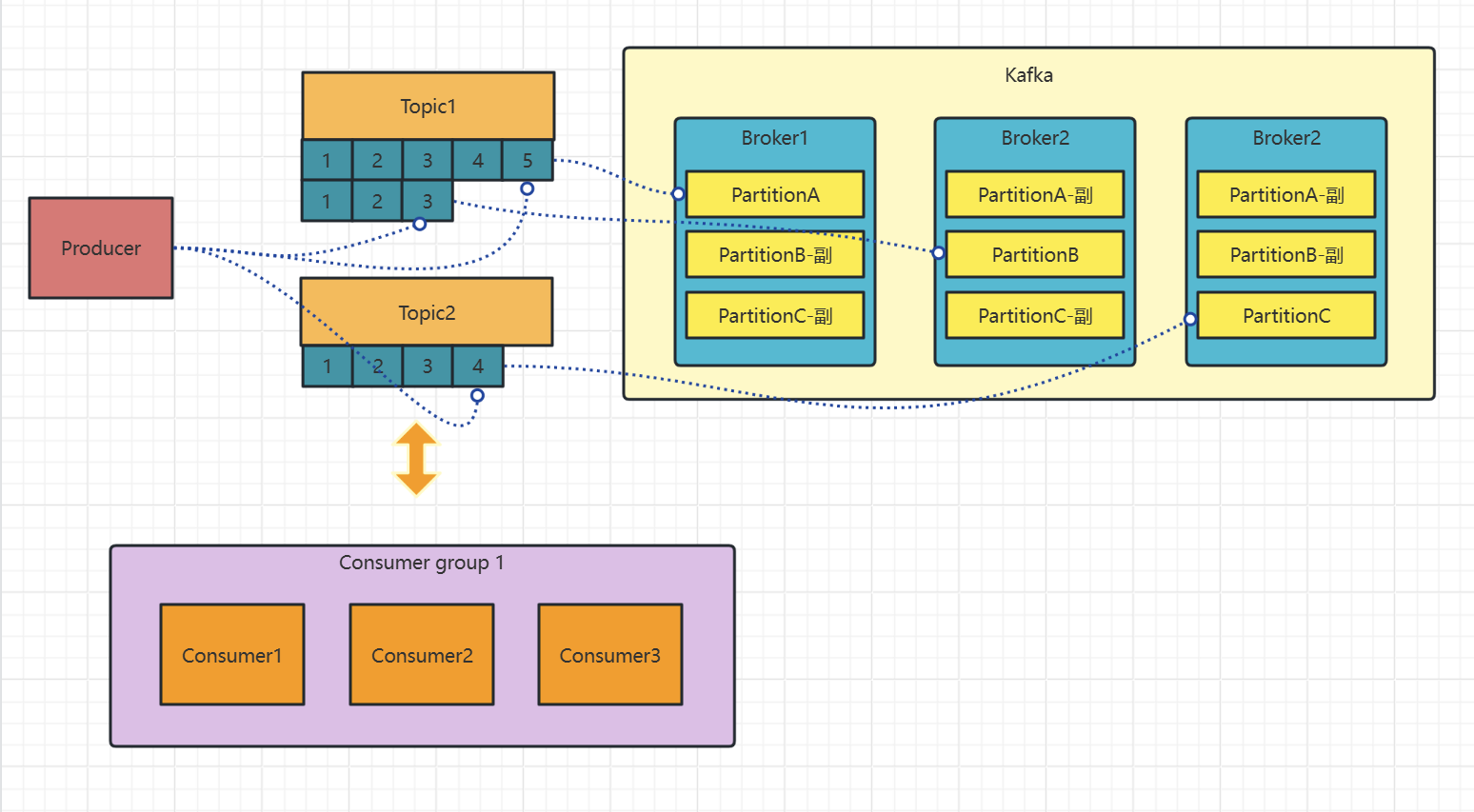Click connector endpoint below Topic1 second-row cell 3
This screenshot has width=1474, height=812.
(x=419, y=224)
